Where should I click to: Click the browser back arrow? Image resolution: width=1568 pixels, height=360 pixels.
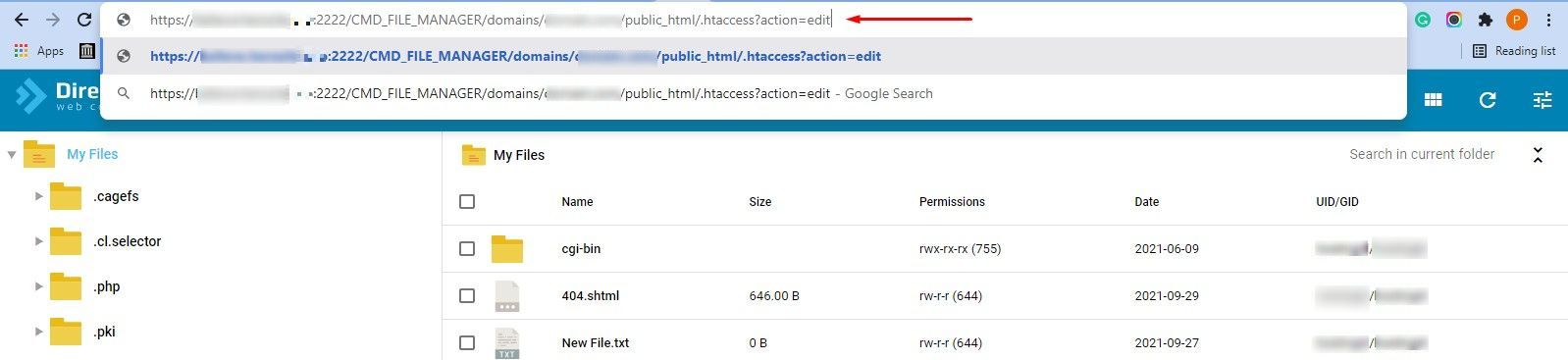pyautogui.click(x=22, y=20)
